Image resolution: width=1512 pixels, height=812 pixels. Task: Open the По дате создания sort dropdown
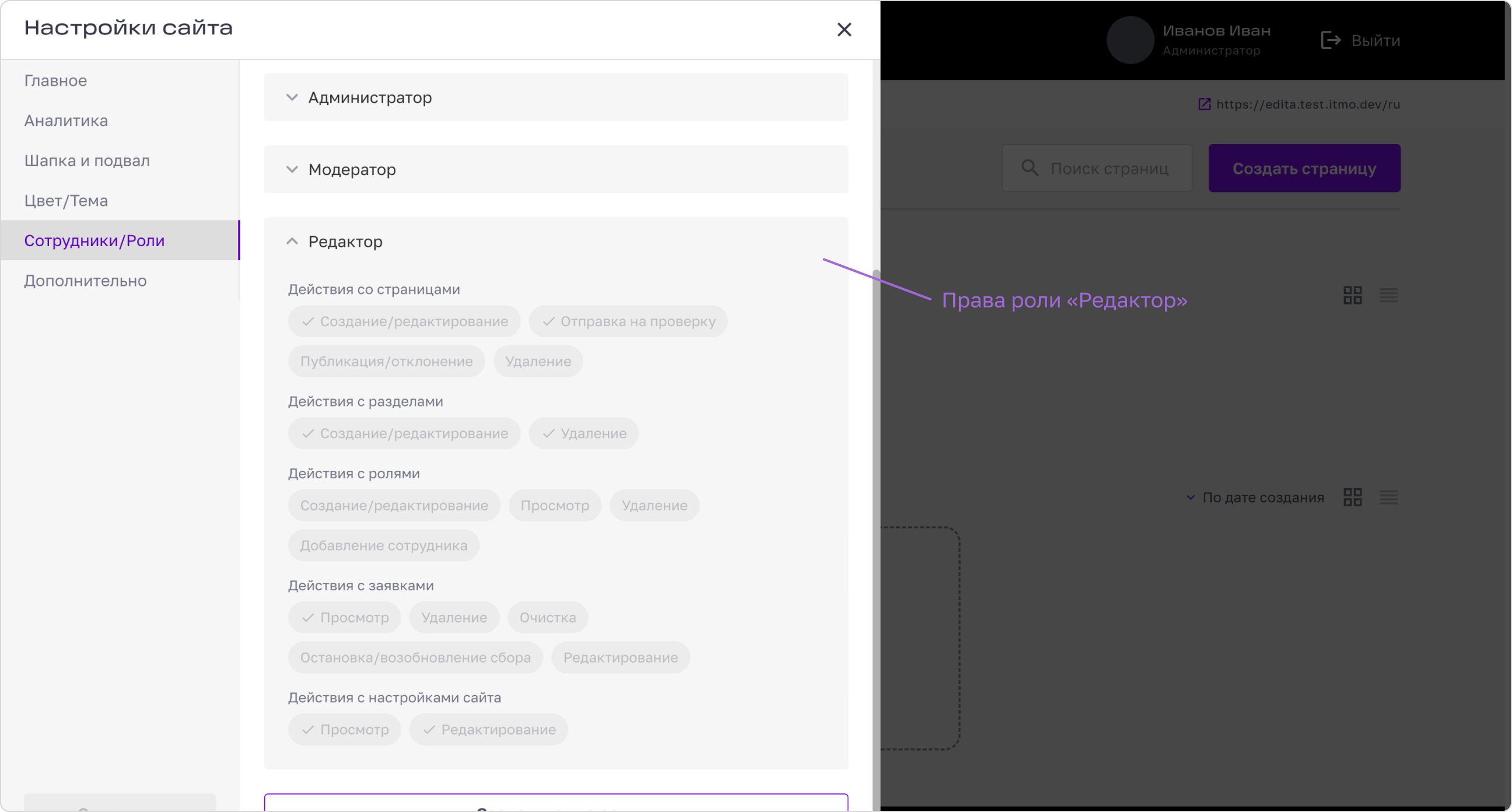[x=1255, y=498]
